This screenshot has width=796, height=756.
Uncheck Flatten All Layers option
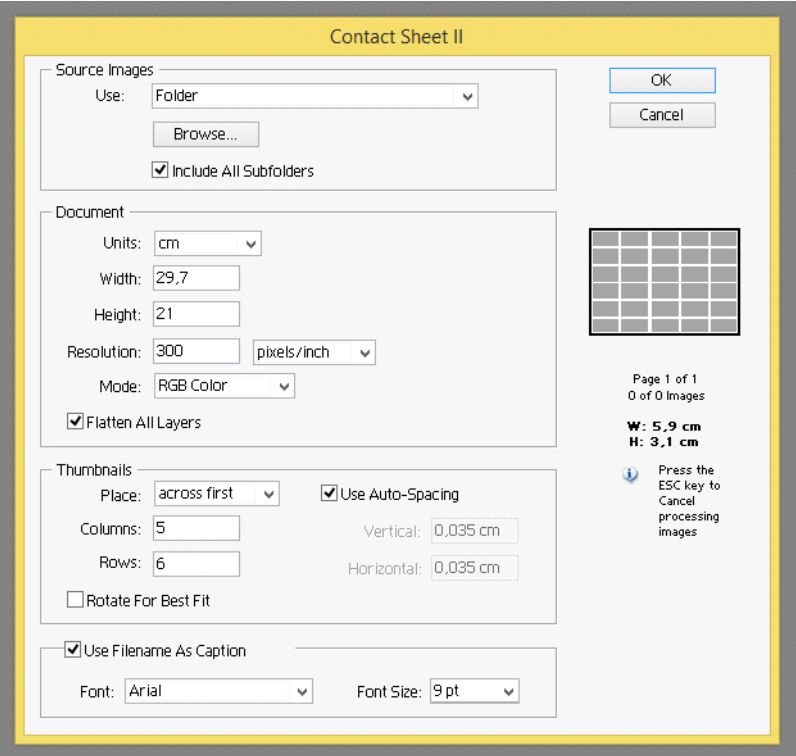point(75,422)
